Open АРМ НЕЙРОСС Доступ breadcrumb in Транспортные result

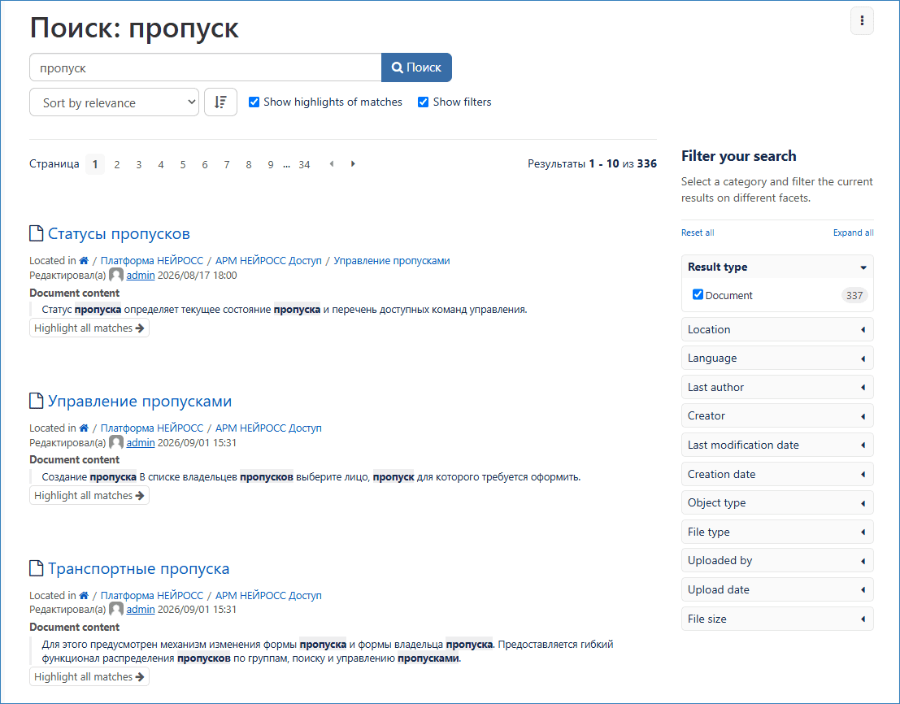click(x=268, y=596)
